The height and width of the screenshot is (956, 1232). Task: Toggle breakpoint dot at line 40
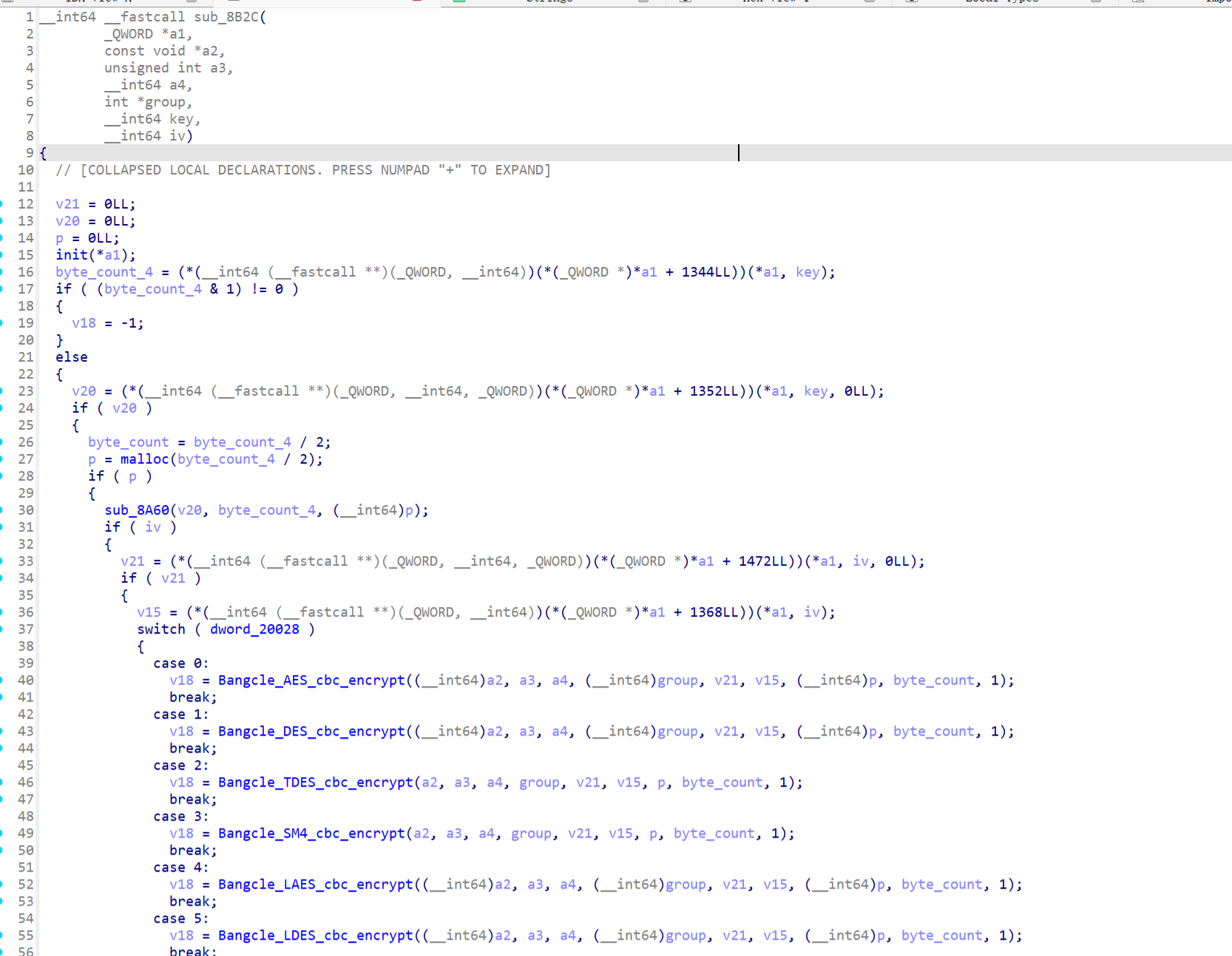point(2,680)
